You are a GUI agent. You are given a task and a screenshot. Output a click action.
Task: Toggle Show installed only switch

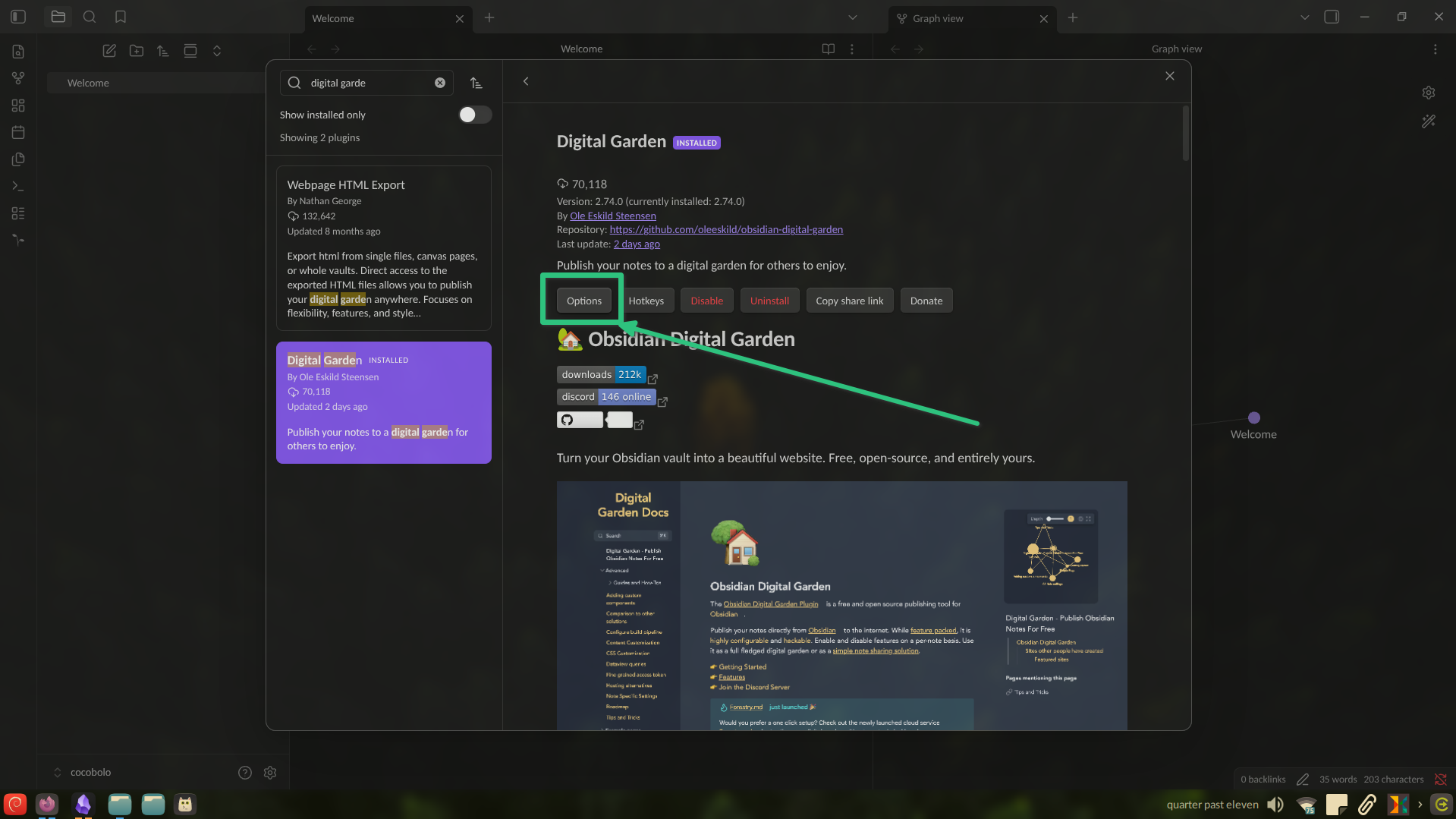[x=476, y=115]
